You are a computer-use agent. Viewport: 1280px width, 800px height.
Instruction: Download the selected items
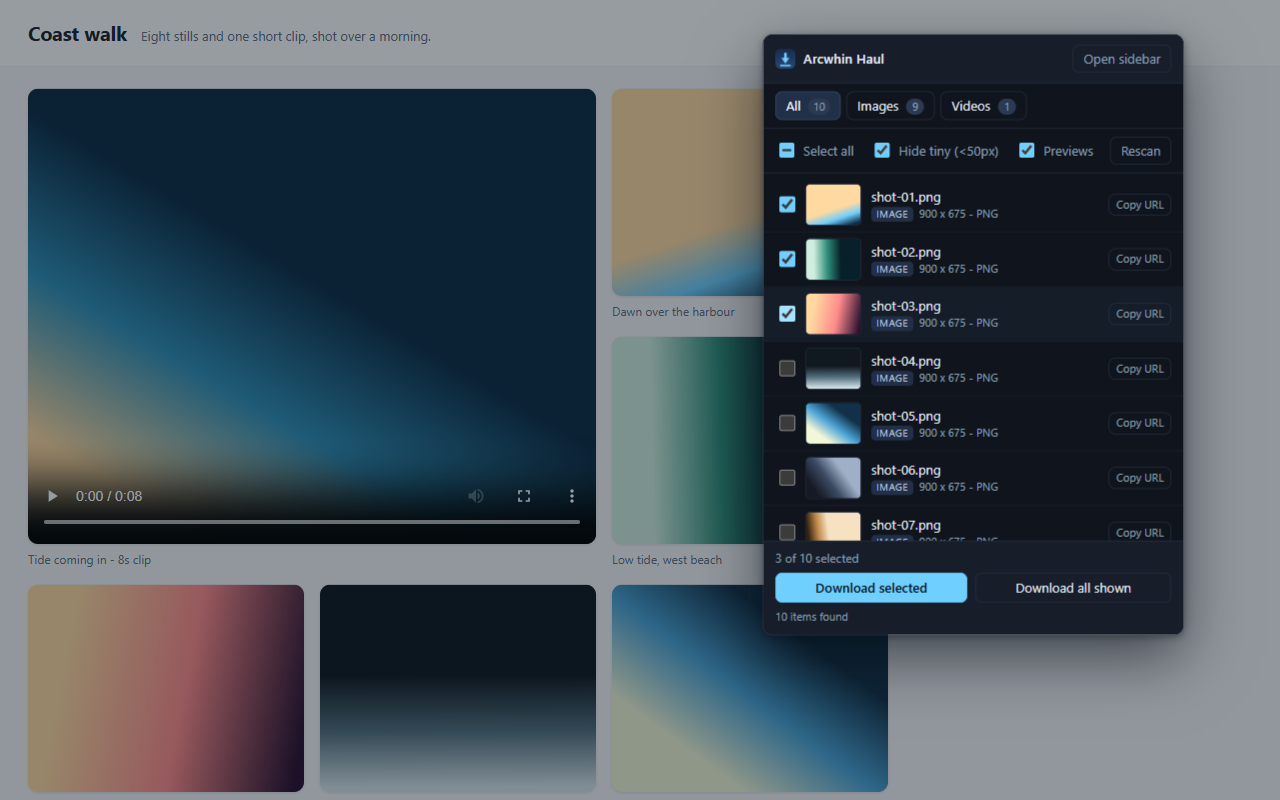[871, 588]
